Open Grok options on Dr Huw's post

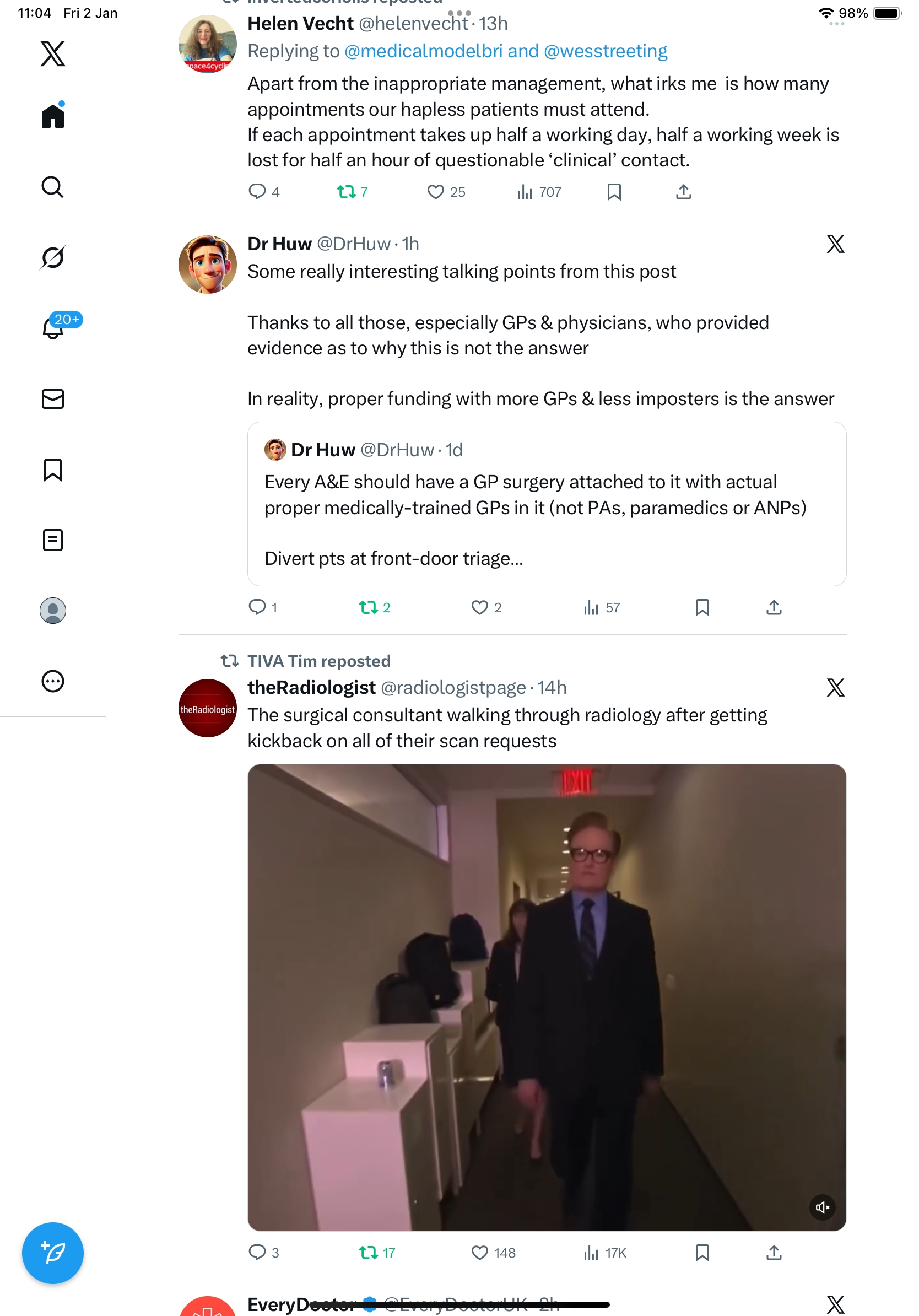click(x=835, y=244)
